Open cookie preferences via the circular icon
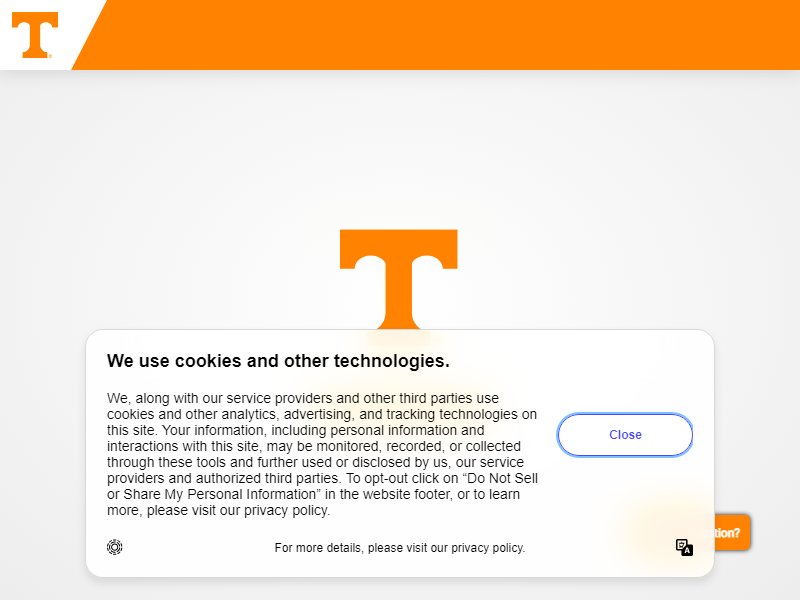The image size is (800, 600). coord(114,547)
